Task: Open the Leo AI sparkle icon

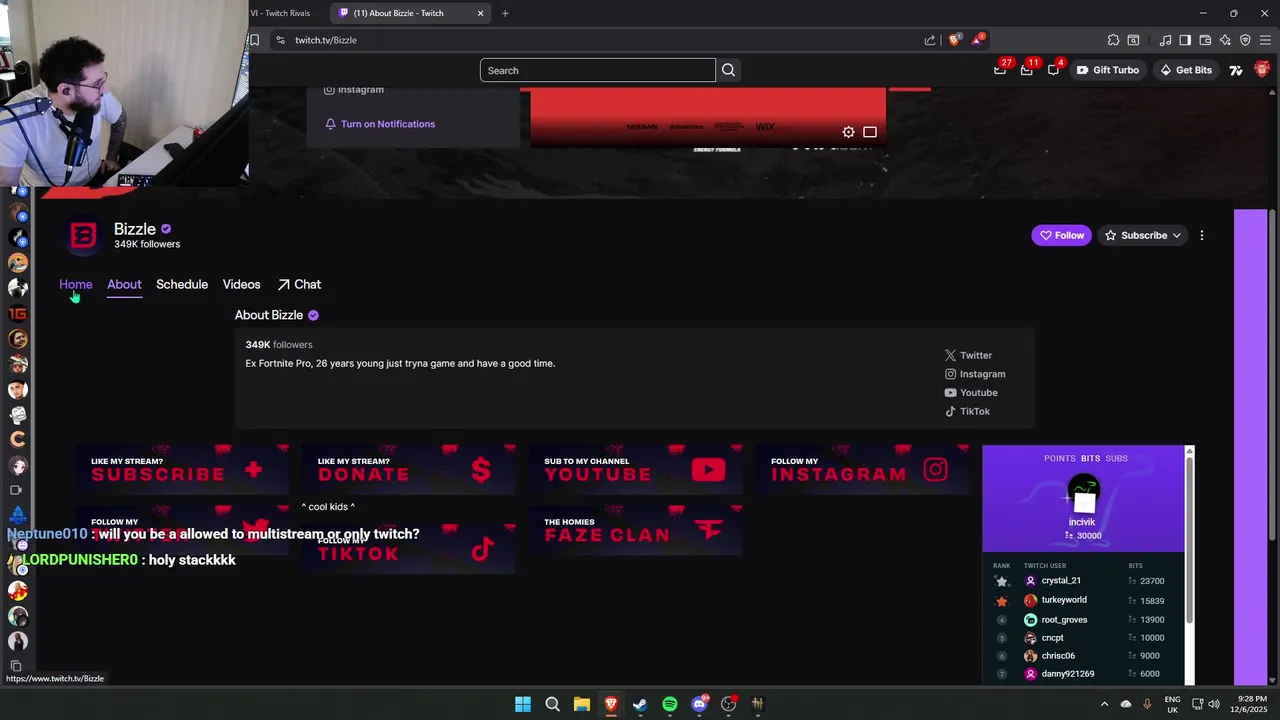Action: tap(1225, 40)
